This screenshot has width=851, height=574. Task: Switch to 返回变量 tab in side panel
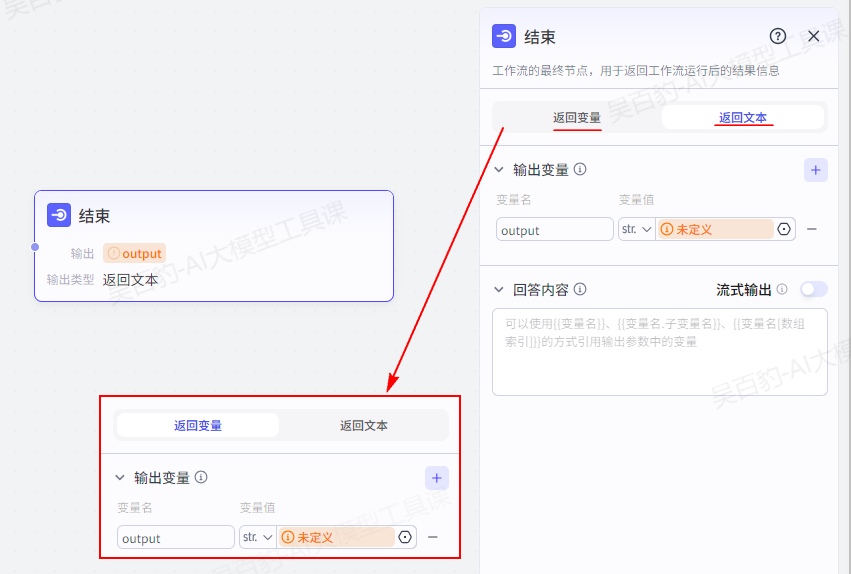click(x=577, y=117)
